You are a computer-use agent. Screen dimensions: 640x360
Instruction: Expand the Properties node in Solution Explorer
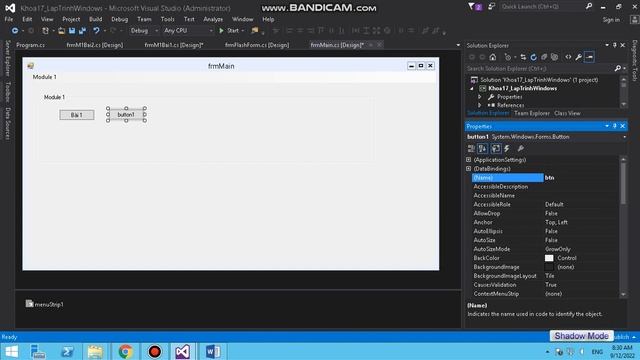(x=480, y=97)
